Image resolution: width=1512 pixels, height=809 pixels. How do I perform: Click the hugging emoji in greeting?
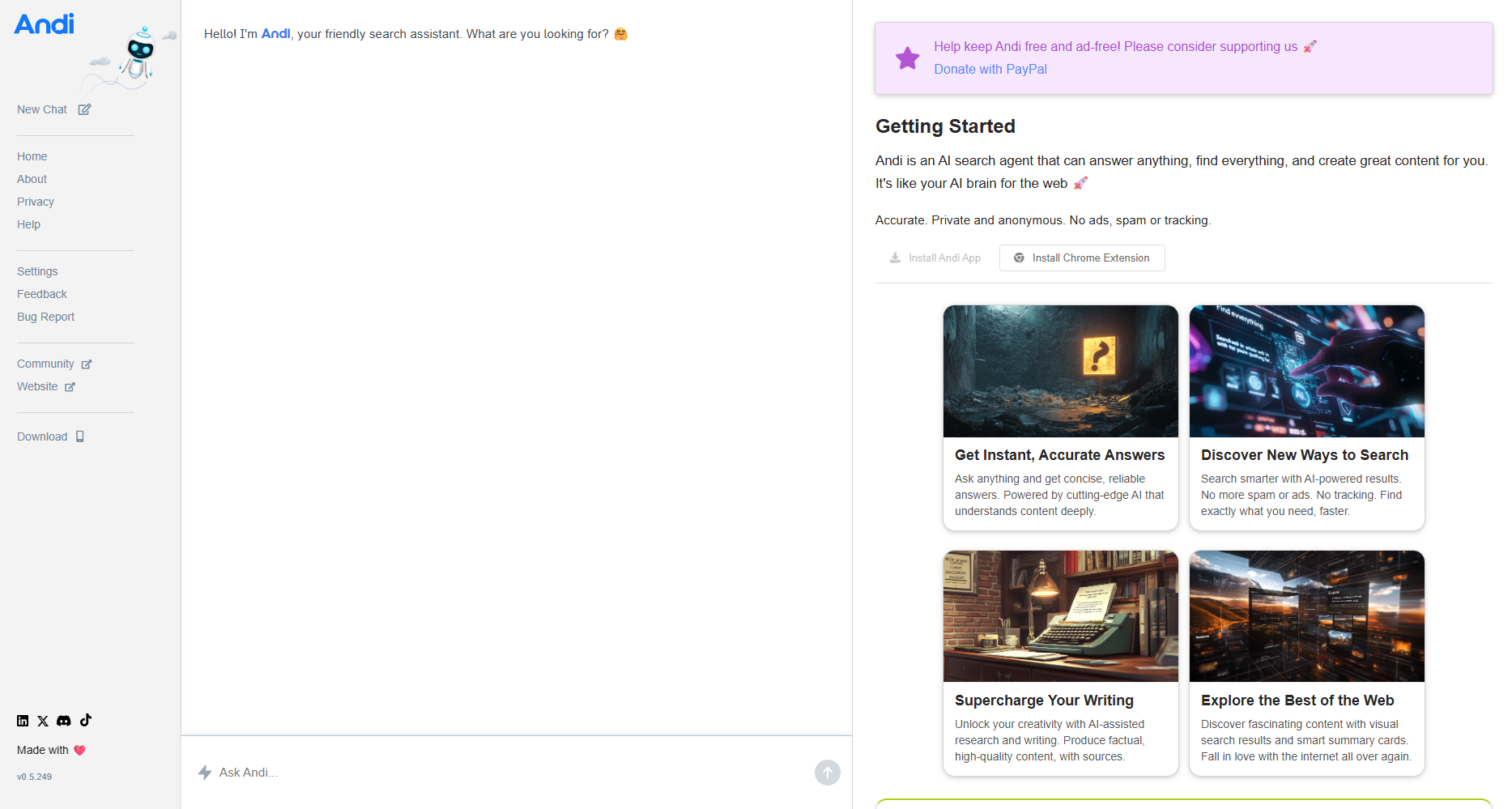621,34
